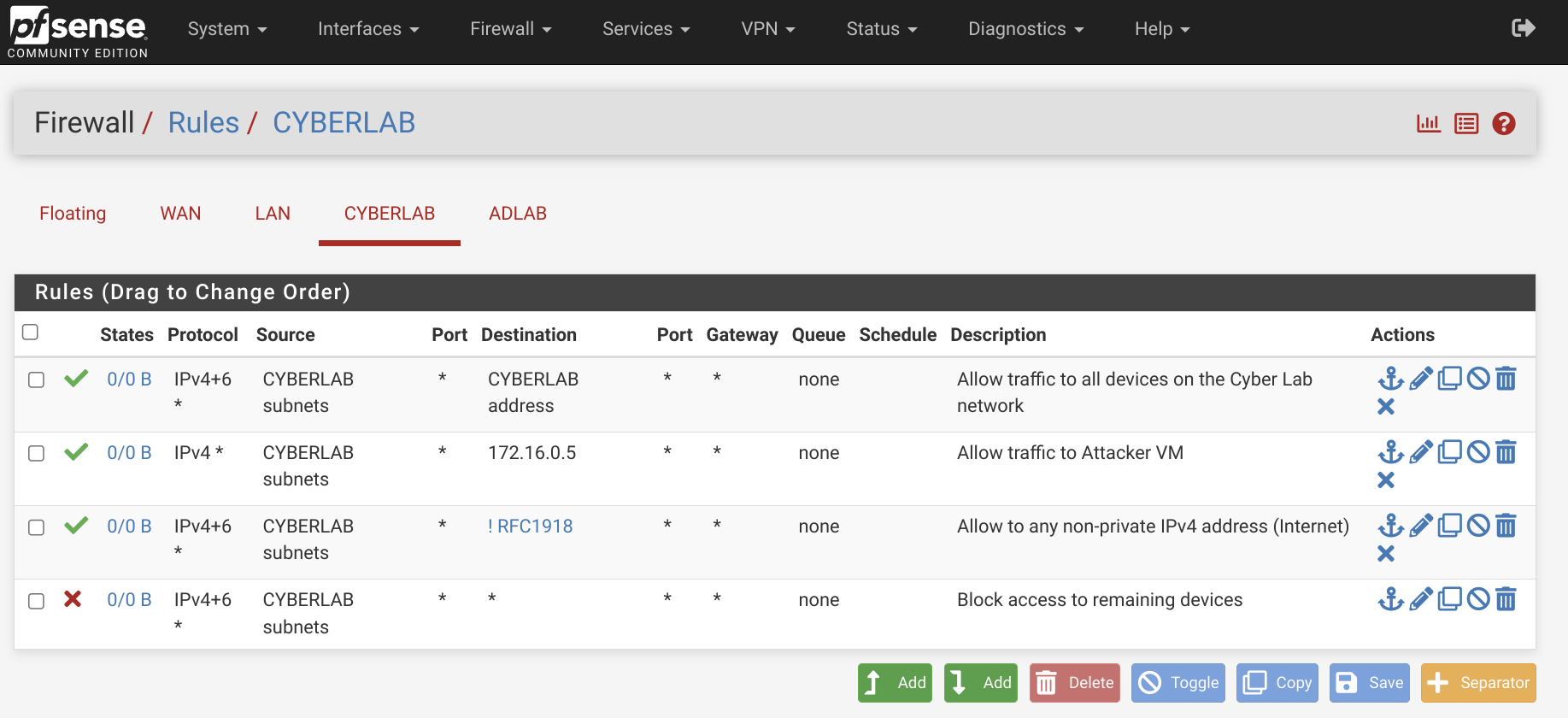Copy the Block access to remaining devices rule

1450,599
